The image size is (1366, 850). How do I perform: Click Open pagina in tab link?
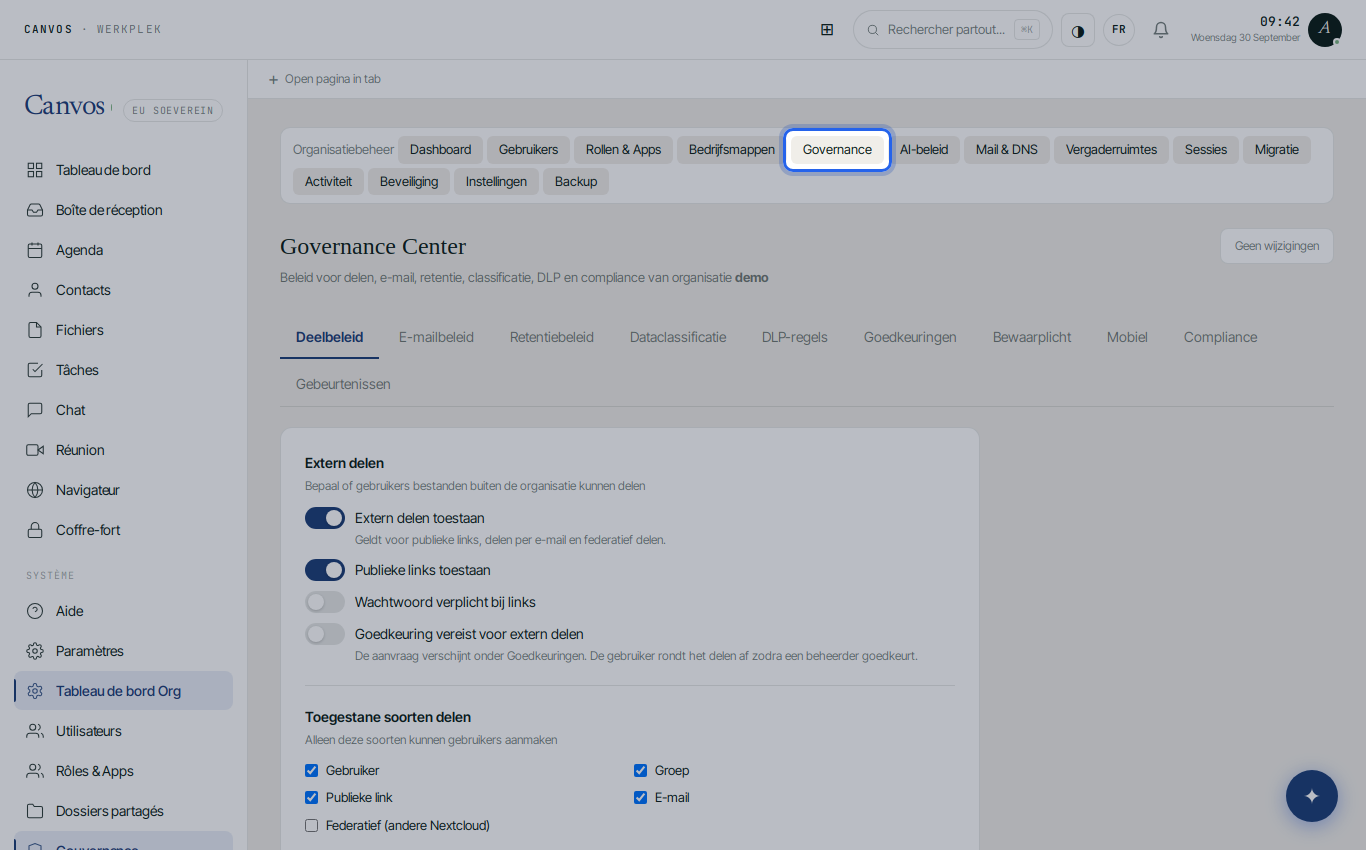(x=325, y=79)
